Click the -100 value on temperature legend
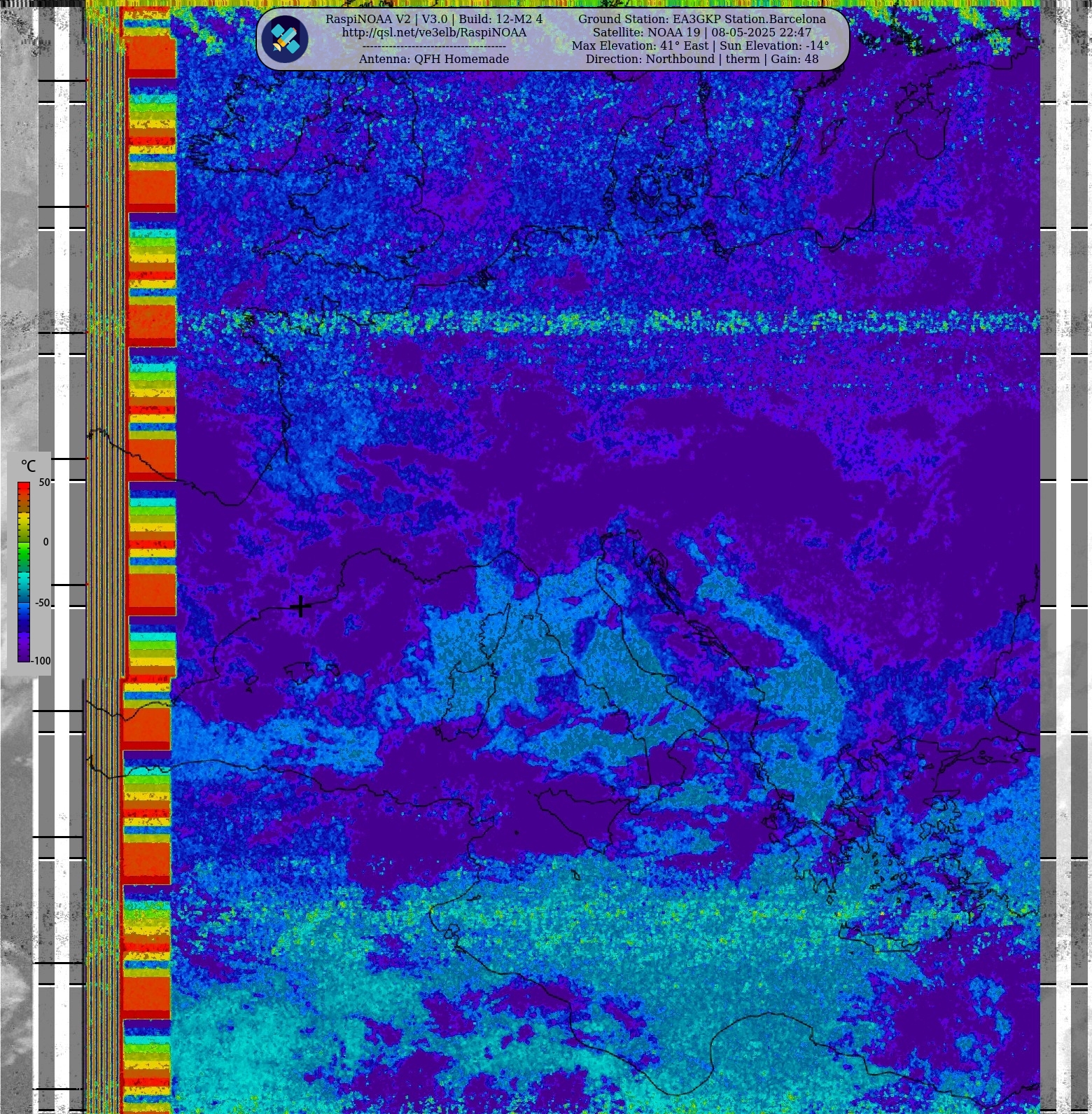 point(41,661)
